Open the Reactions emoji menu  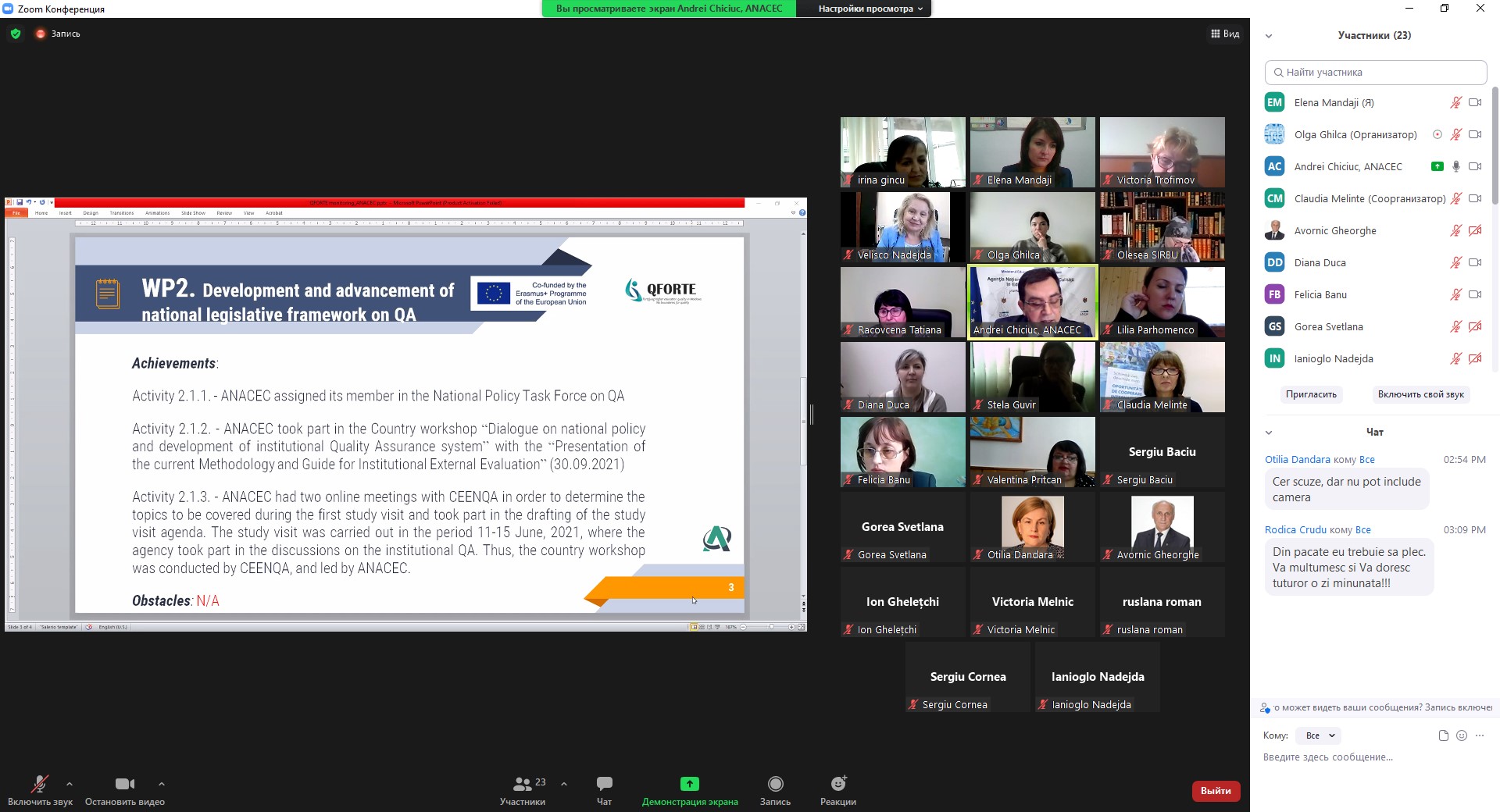(x=837, y=785)
